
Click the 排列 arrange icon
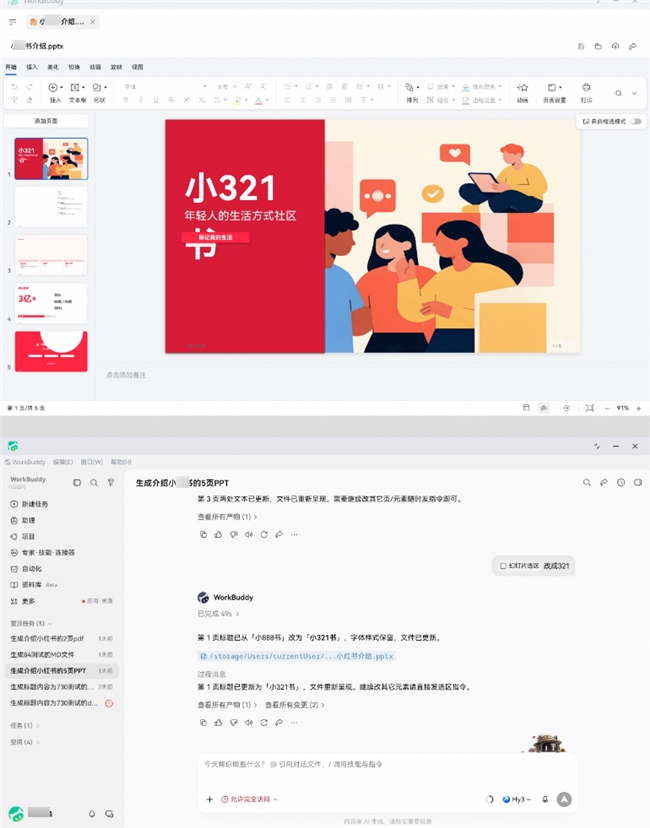pos(410,87)
